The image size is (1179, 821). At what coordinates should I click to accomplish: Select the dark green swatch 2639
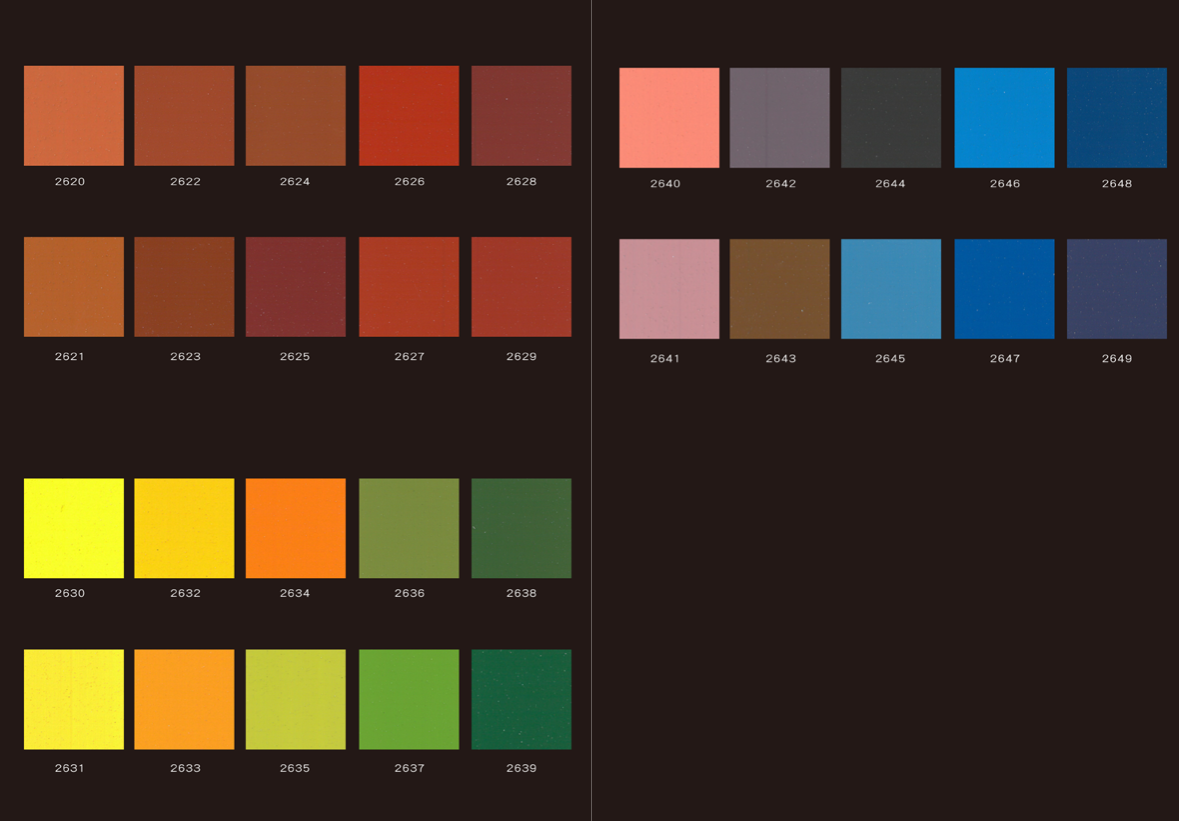coord(521,699)
